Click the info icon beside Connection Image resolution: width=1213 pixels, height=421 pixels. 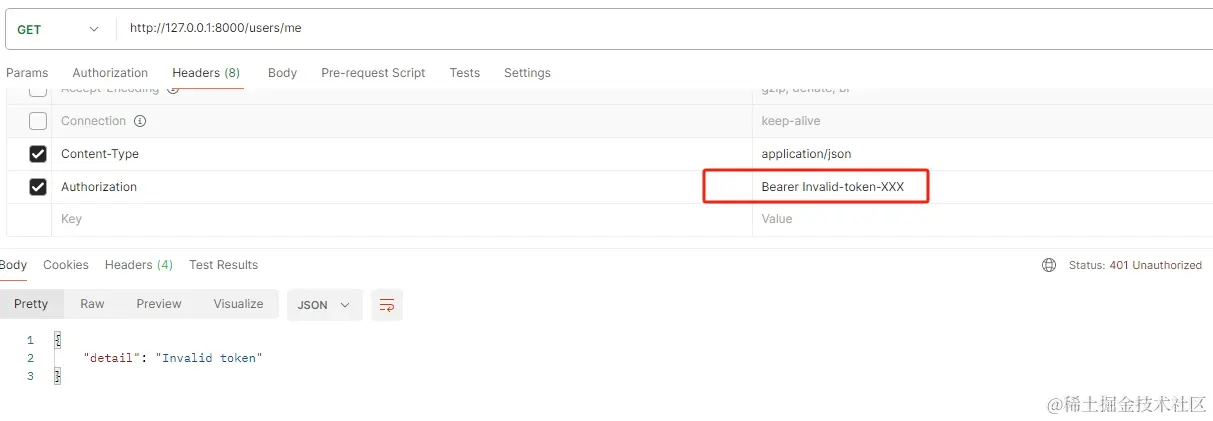coord(140,121)
